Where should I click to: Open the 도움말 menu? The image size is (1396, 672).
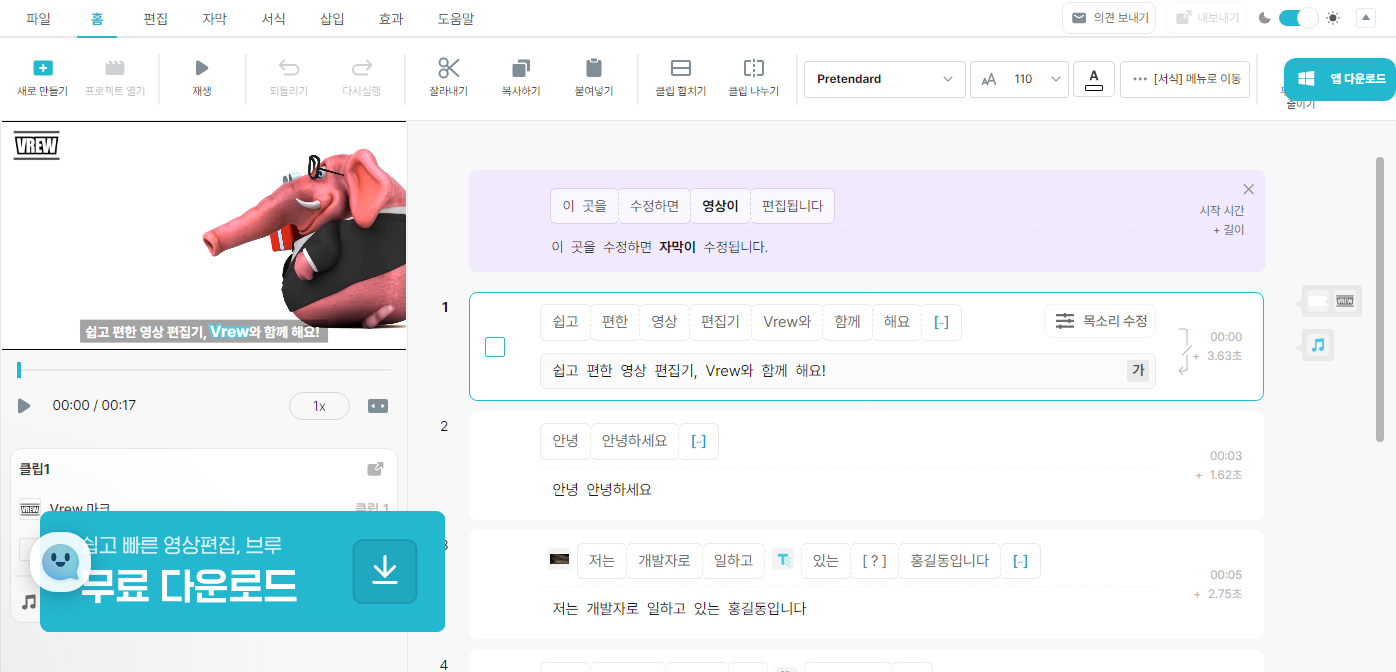(456, 18)
